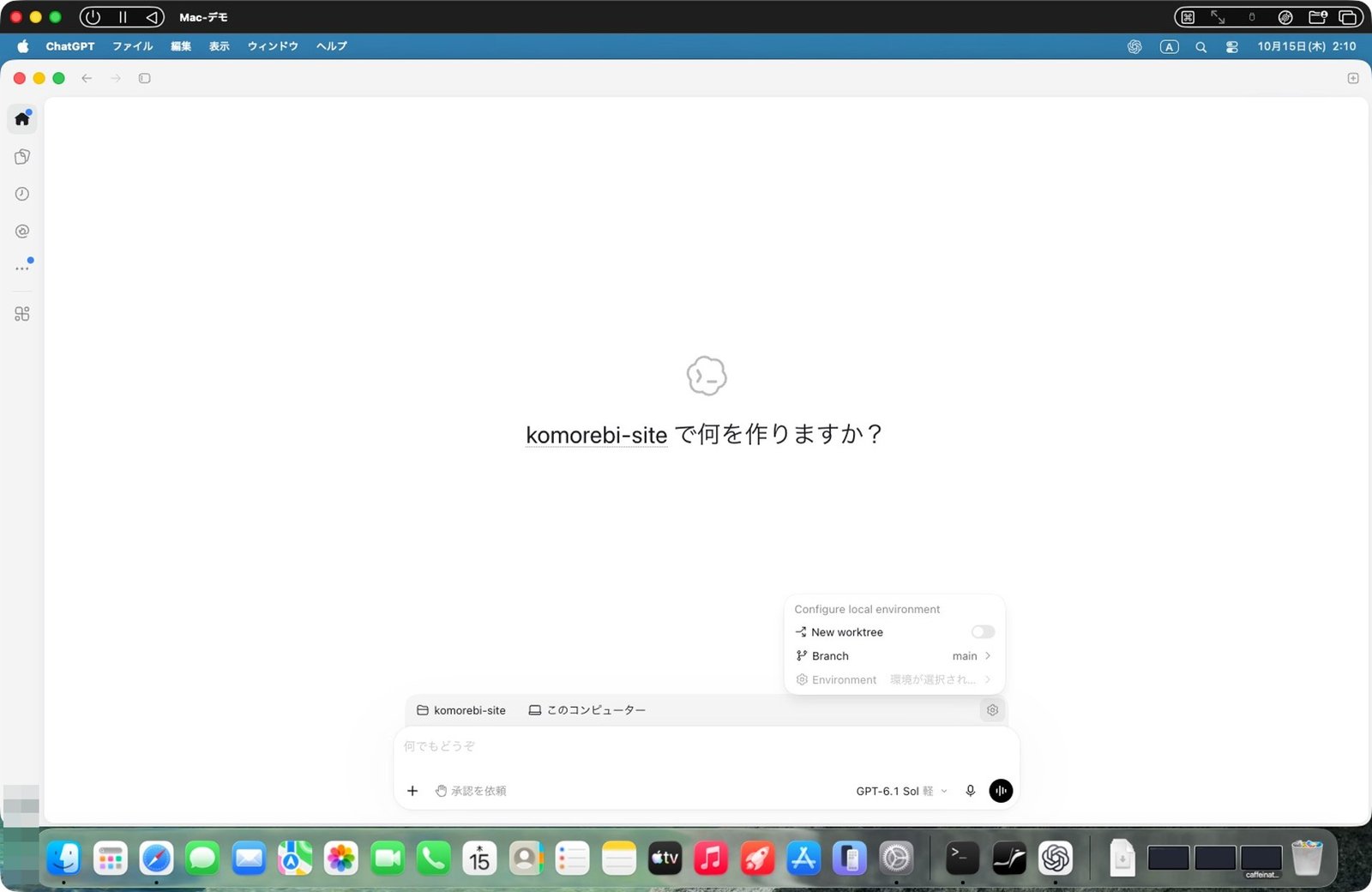The width and height of the screenshot is (1372, 892).
Task: Start voice mode with the black waveform button
Action: tap(1001, 791)
